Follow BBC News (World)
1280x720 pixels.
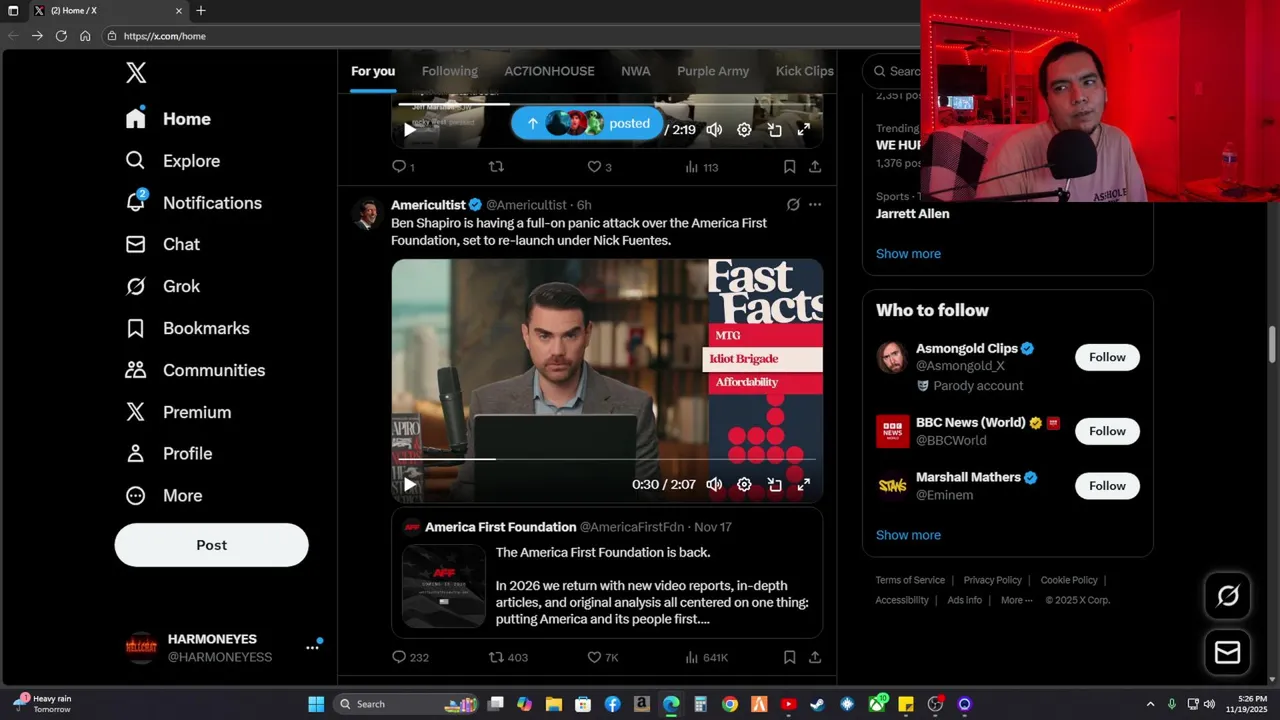coord(1107,431)
